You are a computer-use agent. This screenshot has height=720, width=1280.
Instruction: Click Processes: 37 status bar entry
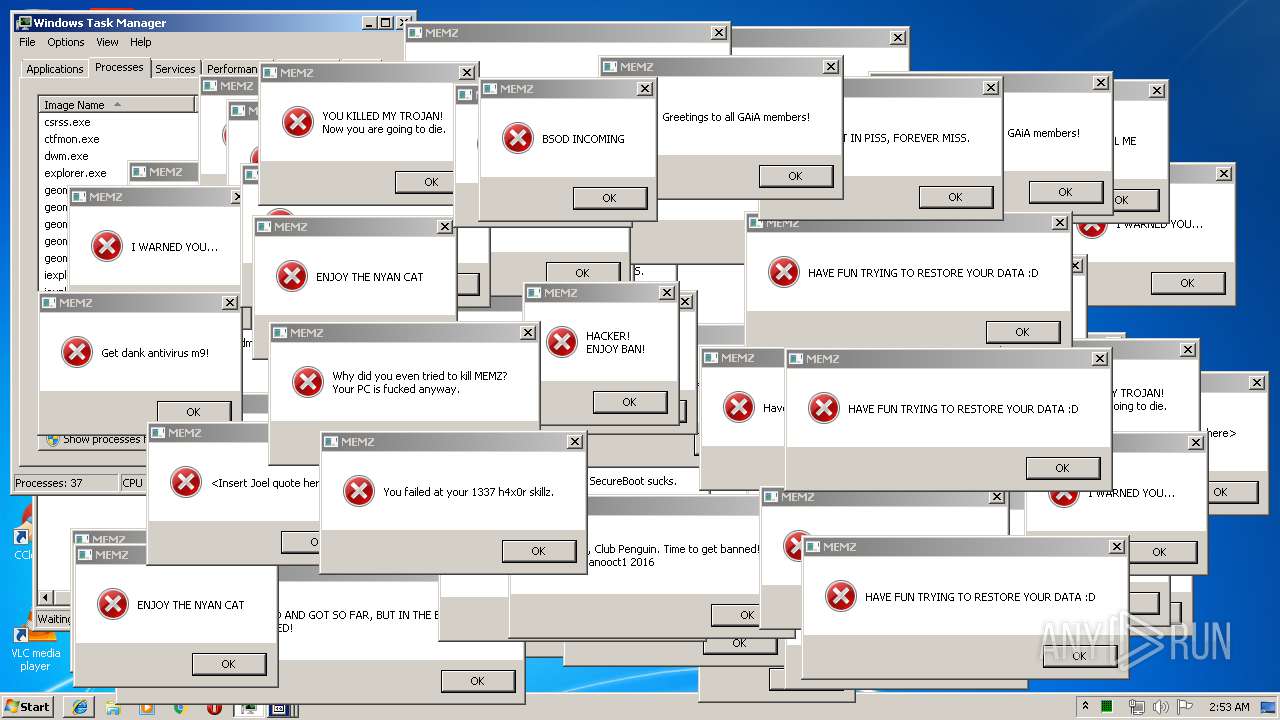tap(65, 483)
